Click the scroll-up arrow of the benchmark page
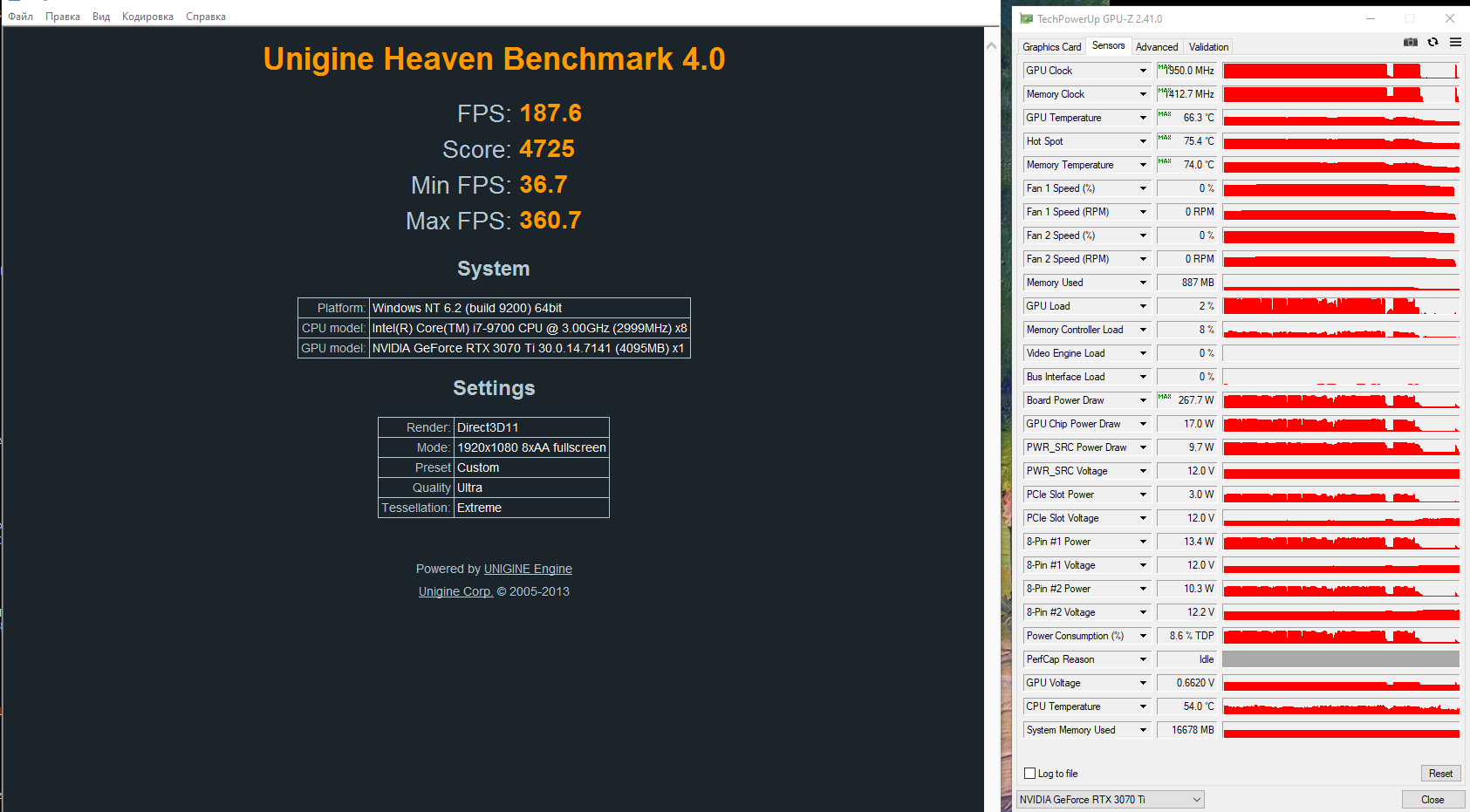 pyautogui.click(x=991, y=45)
